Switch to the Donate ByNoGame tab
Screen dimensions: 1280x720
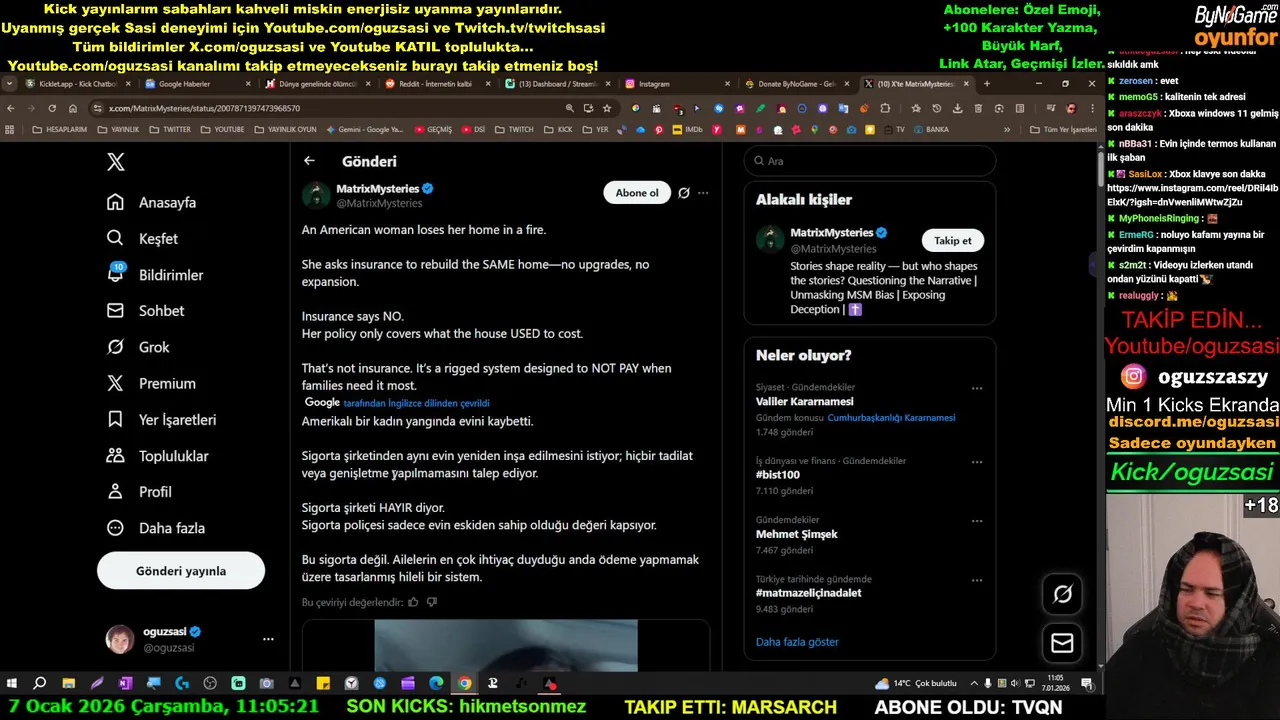pyautogui.click(x=797, y=84)
